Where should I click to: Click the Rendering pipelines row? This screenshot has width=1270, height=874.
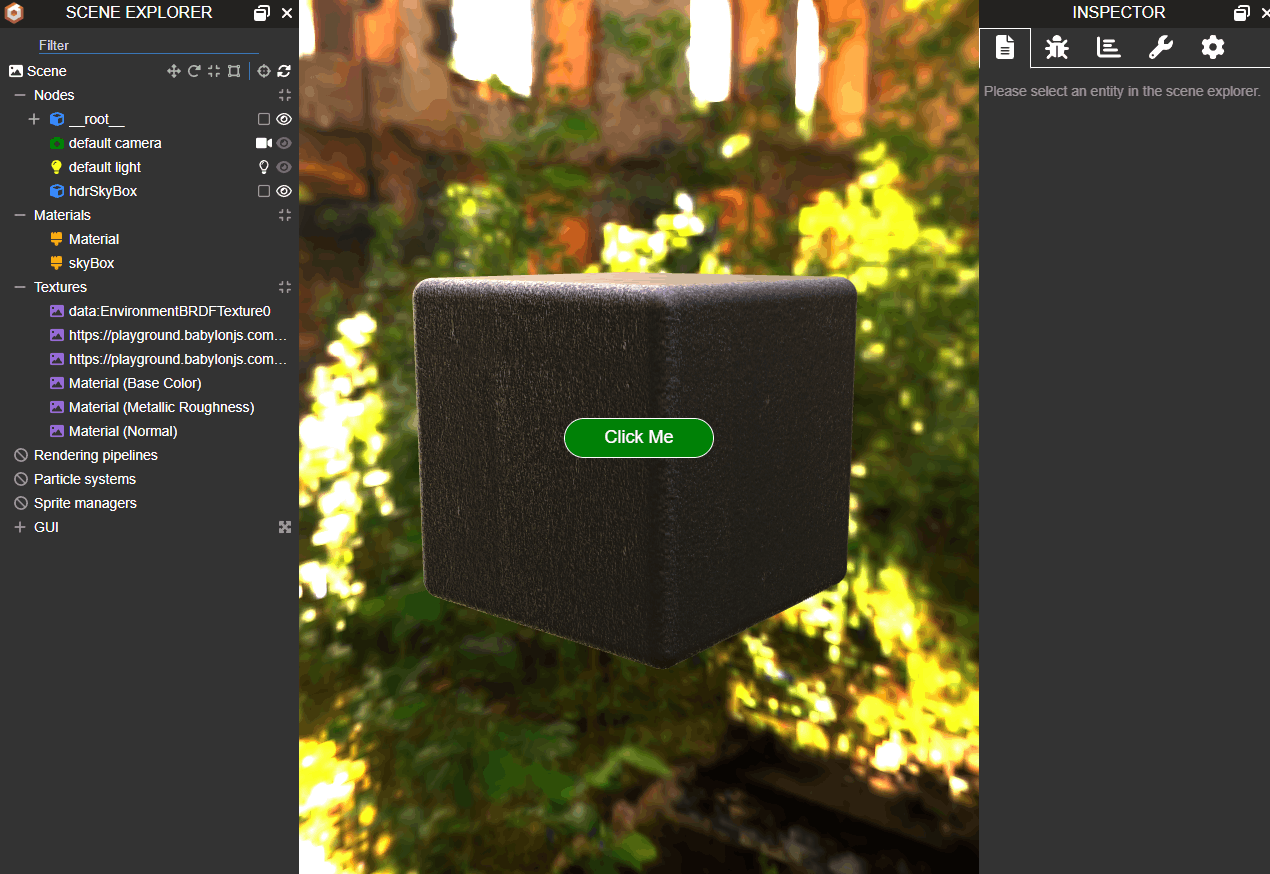[x=96, y=455]
